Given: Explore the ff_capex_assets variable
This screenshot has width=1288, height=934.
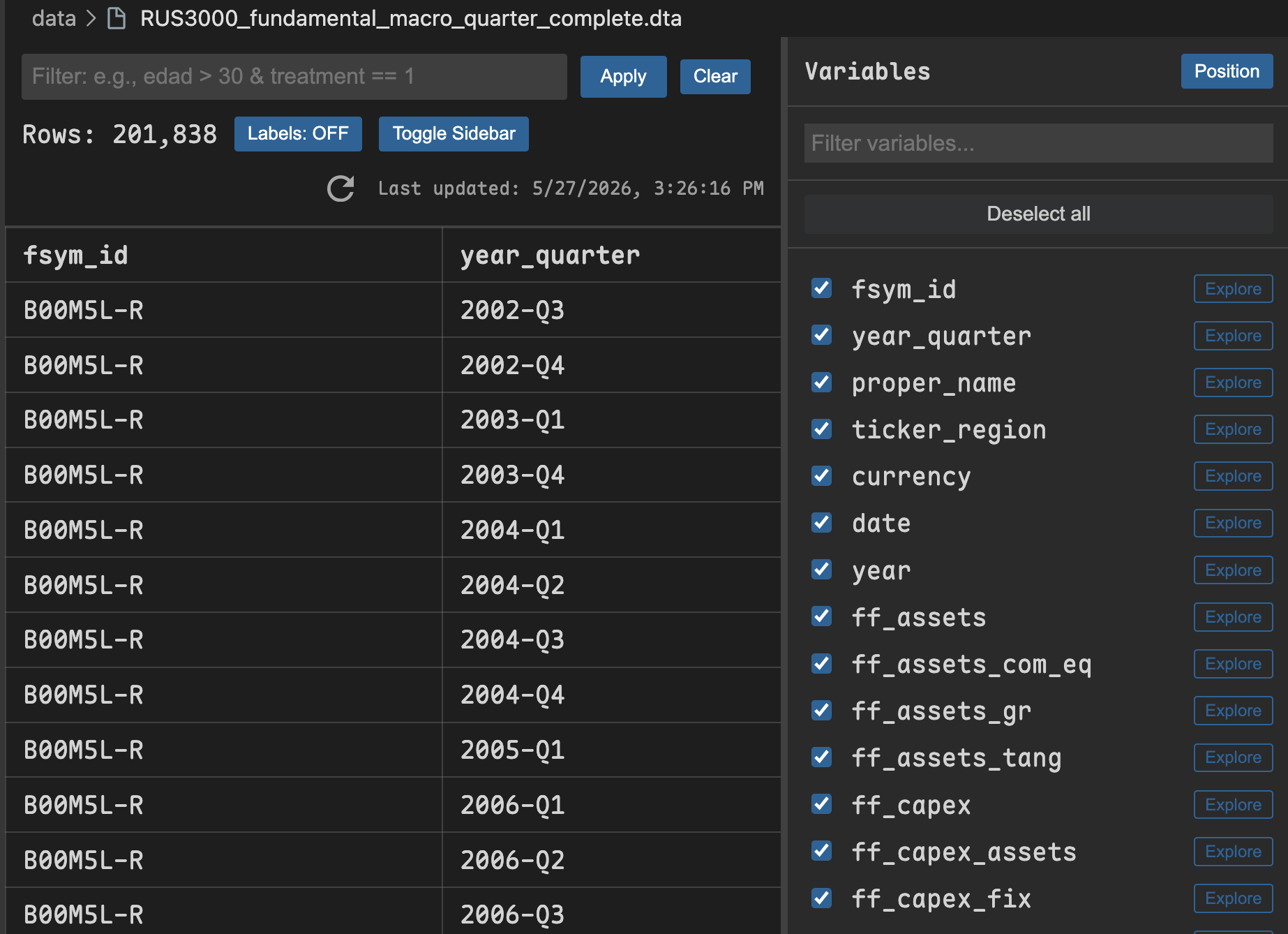Looking at the screenshot, I should tap(1233, 852).
